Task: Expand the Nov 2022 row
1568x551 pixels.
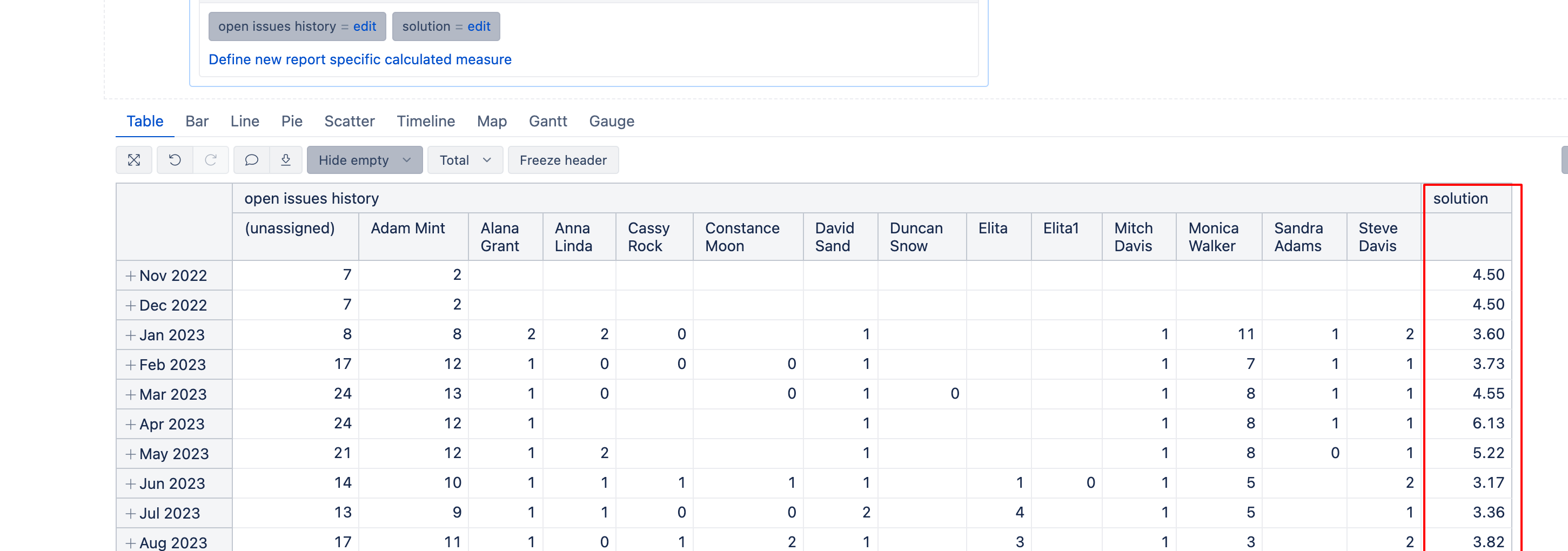Action: coord(130,276)
